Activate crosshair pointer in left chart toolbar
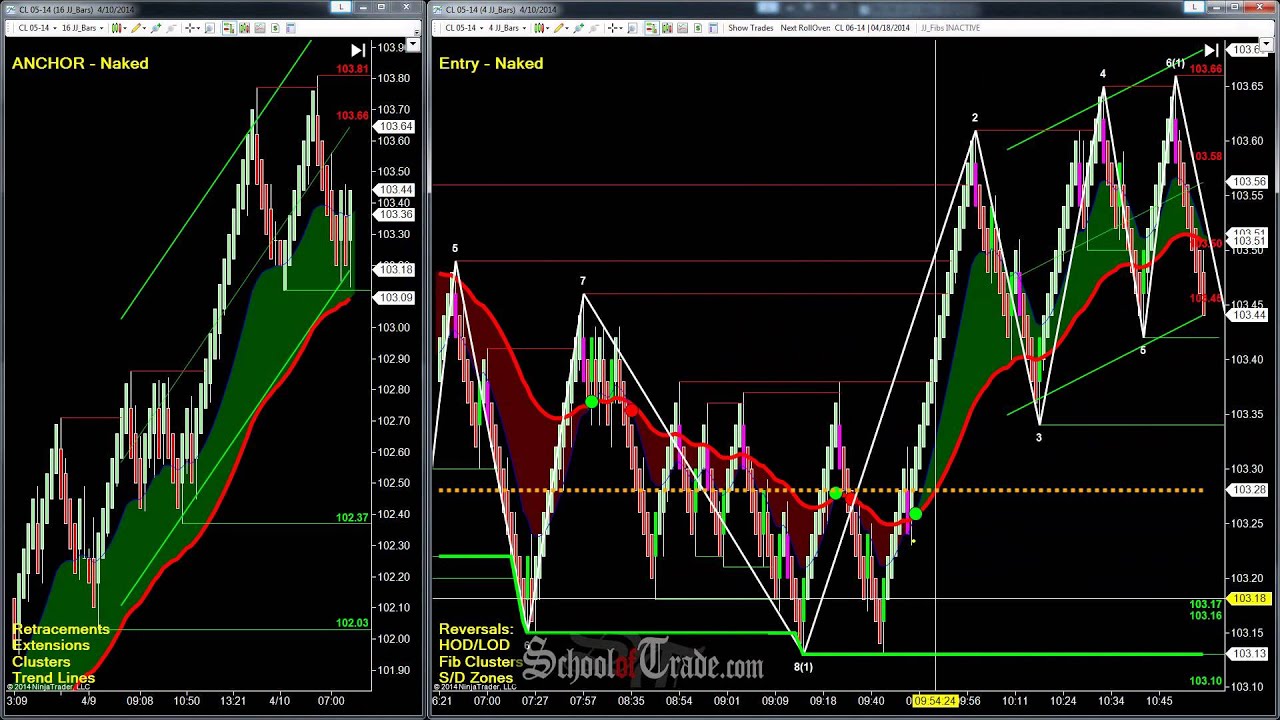1280x720 pixels. click(x=190, y=28)
